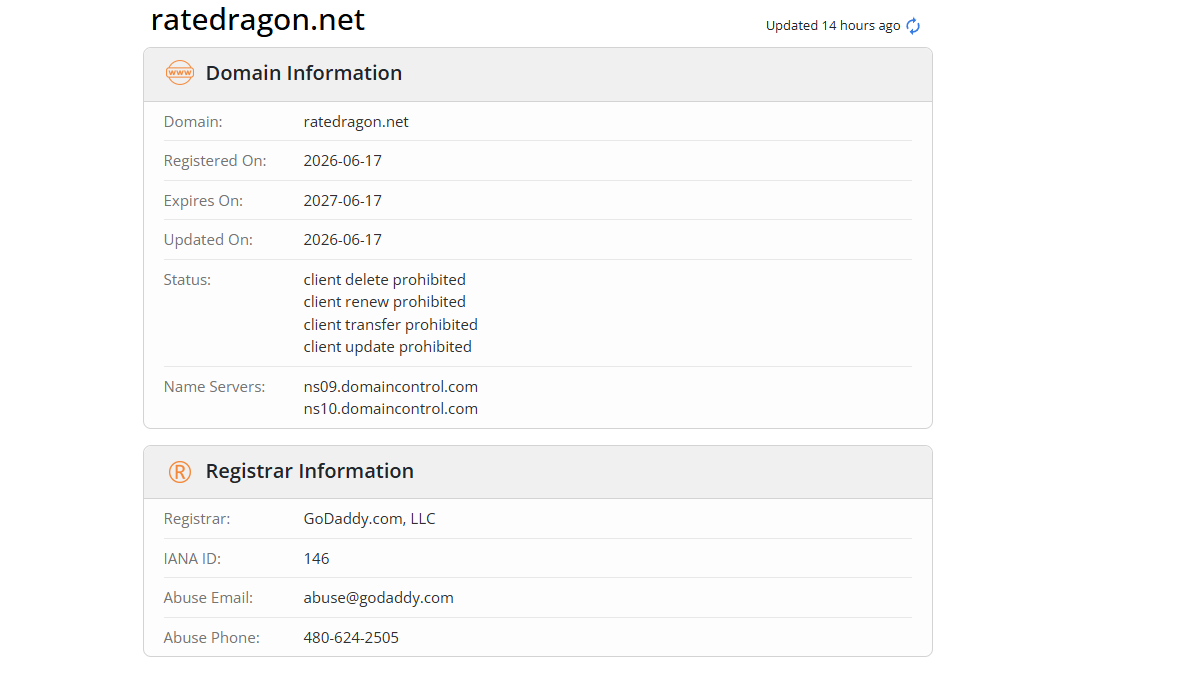The height and width of the screenshot is (678, 1189).
Task: Click the ratedragon.net page title
Action: click(x=258, y=20)
